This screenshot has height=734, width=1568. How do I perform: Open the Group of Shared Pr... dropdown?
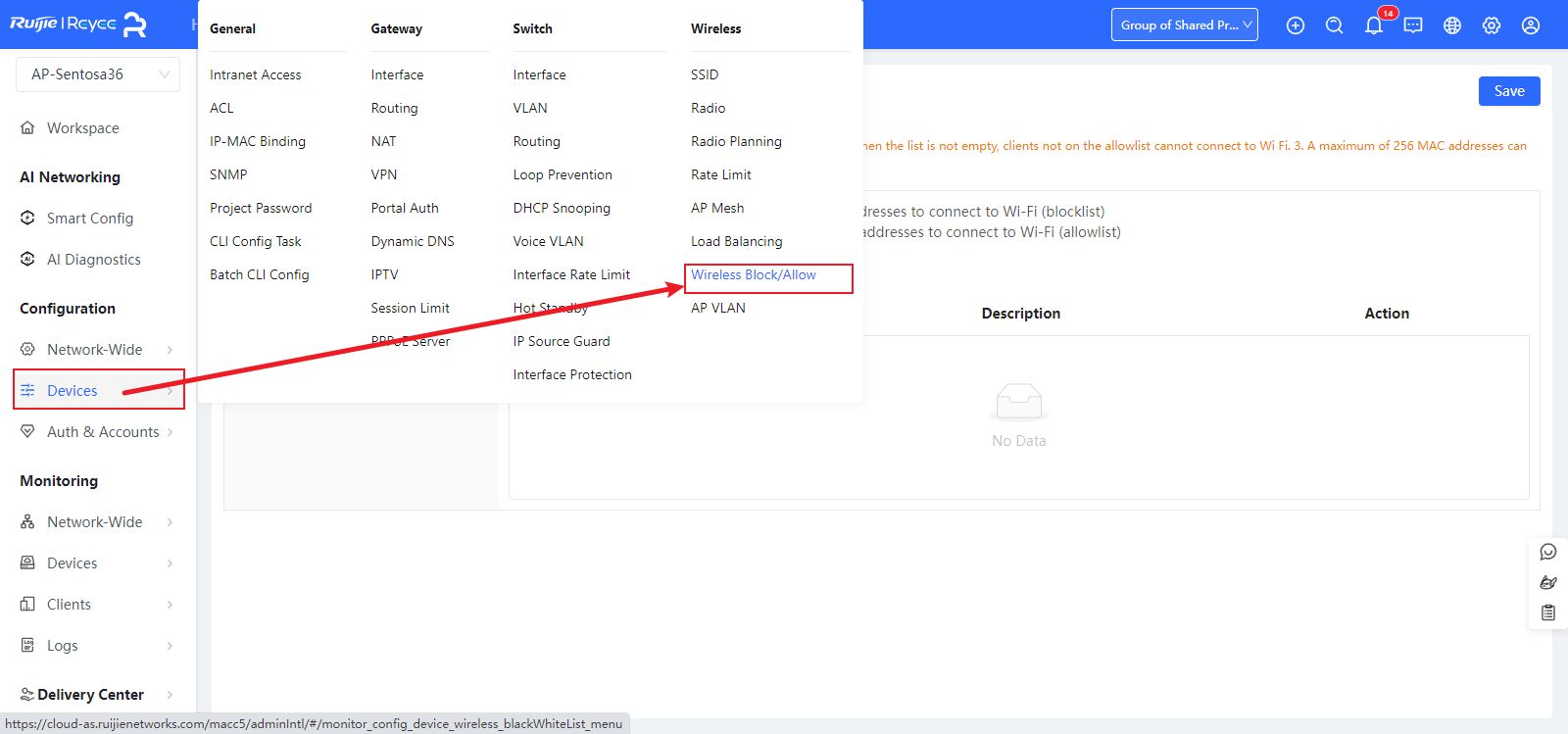click(1184, 25)
